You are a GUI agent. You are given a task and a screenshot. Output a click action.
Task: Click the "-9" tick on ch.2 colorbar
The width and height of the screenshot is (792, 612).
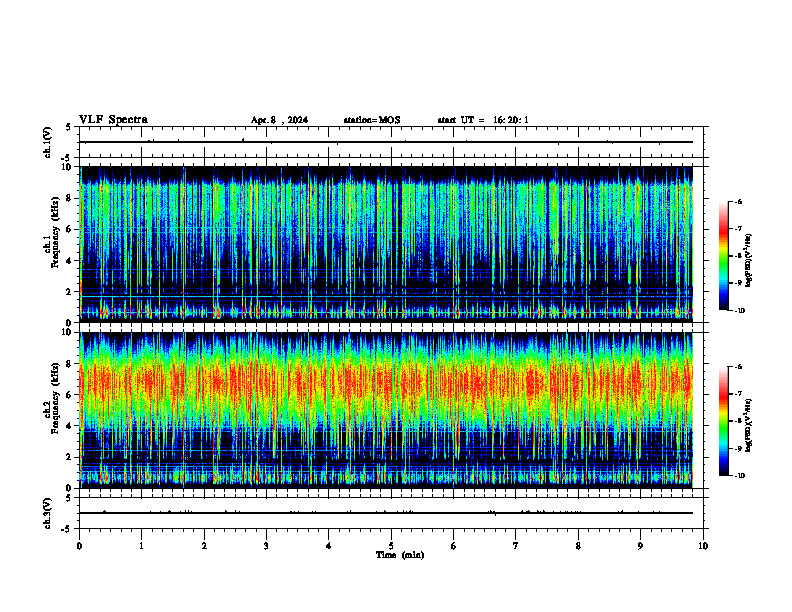pyautogui.click(x=738, y=448)
